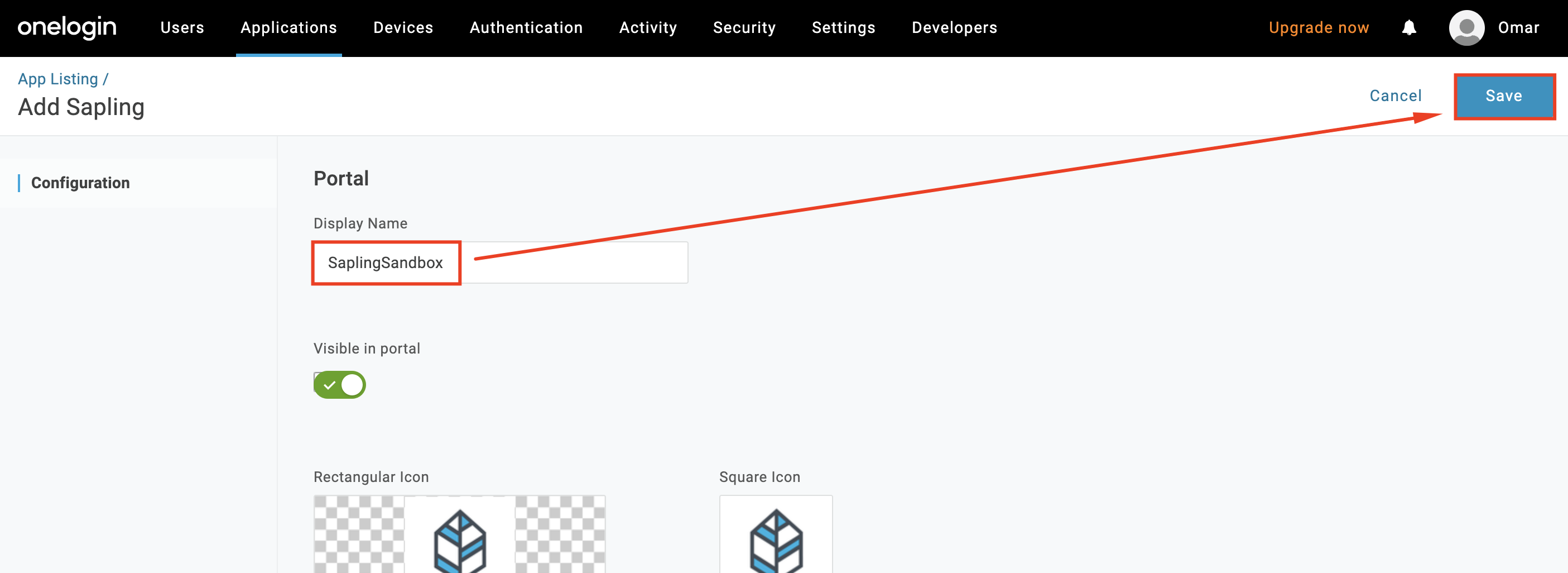
Task: Open the Users menu
Action: [x=182, y=27]
